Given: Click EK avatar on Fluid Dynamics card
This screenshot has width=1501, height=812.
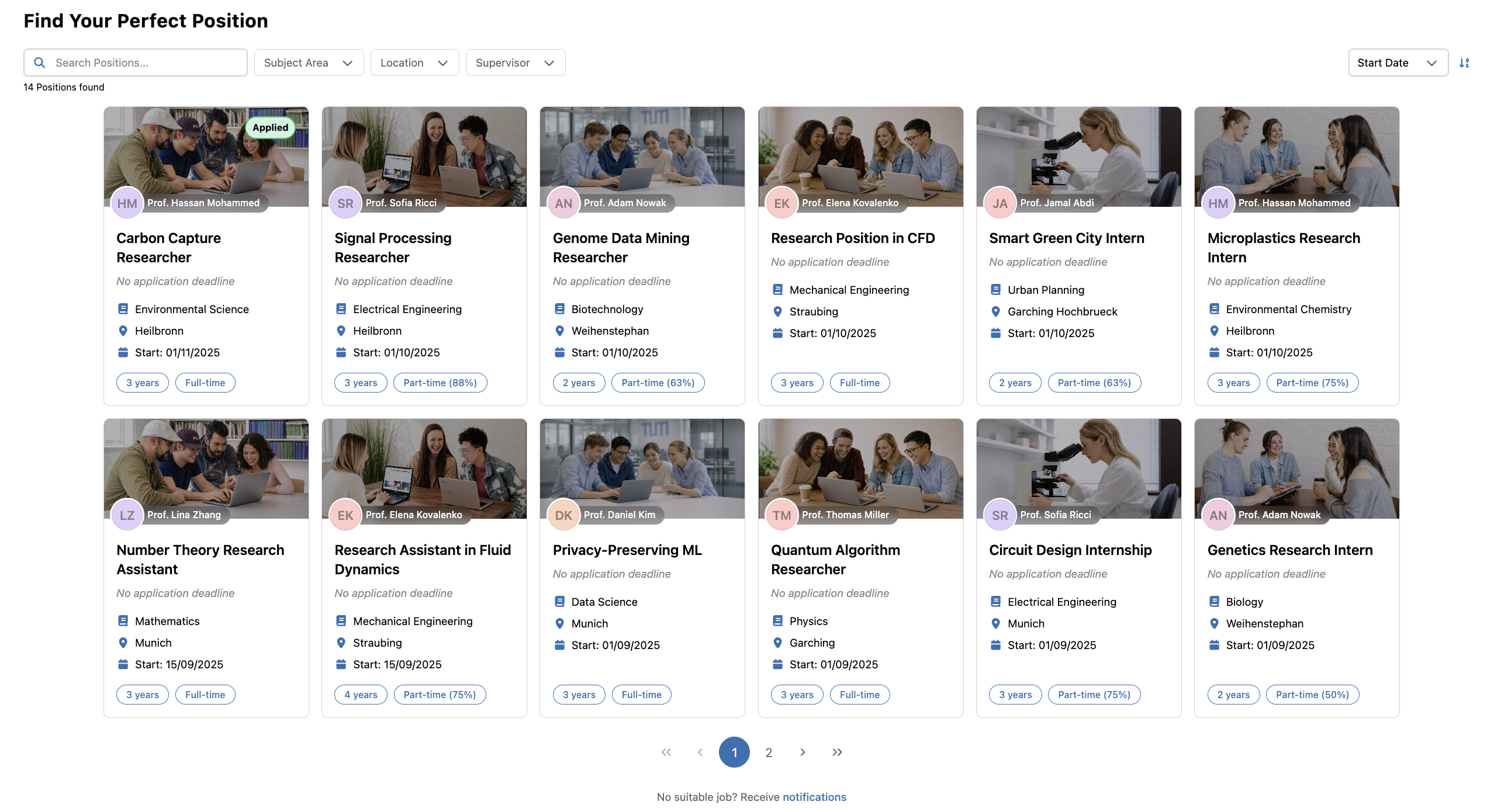Looking at the screenshot, I should 345,515.
